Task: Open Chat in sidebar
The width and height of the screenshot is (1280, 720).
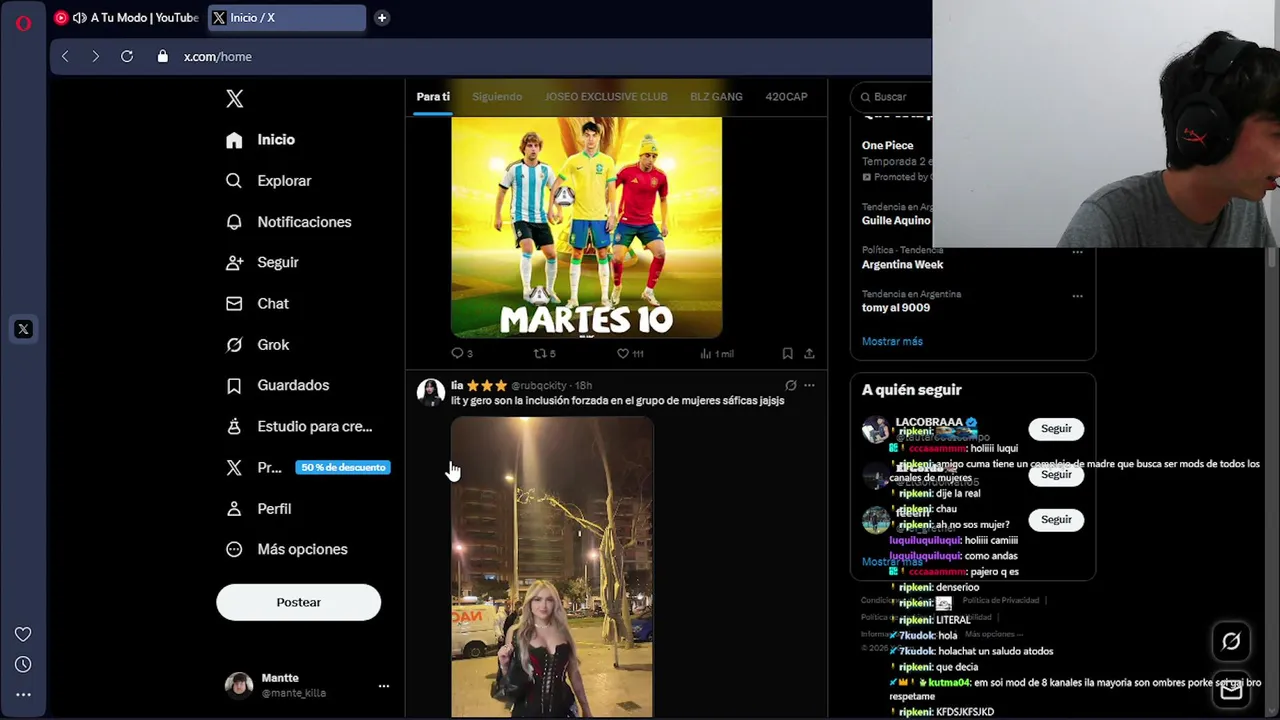Action: [x=258, y=304]
